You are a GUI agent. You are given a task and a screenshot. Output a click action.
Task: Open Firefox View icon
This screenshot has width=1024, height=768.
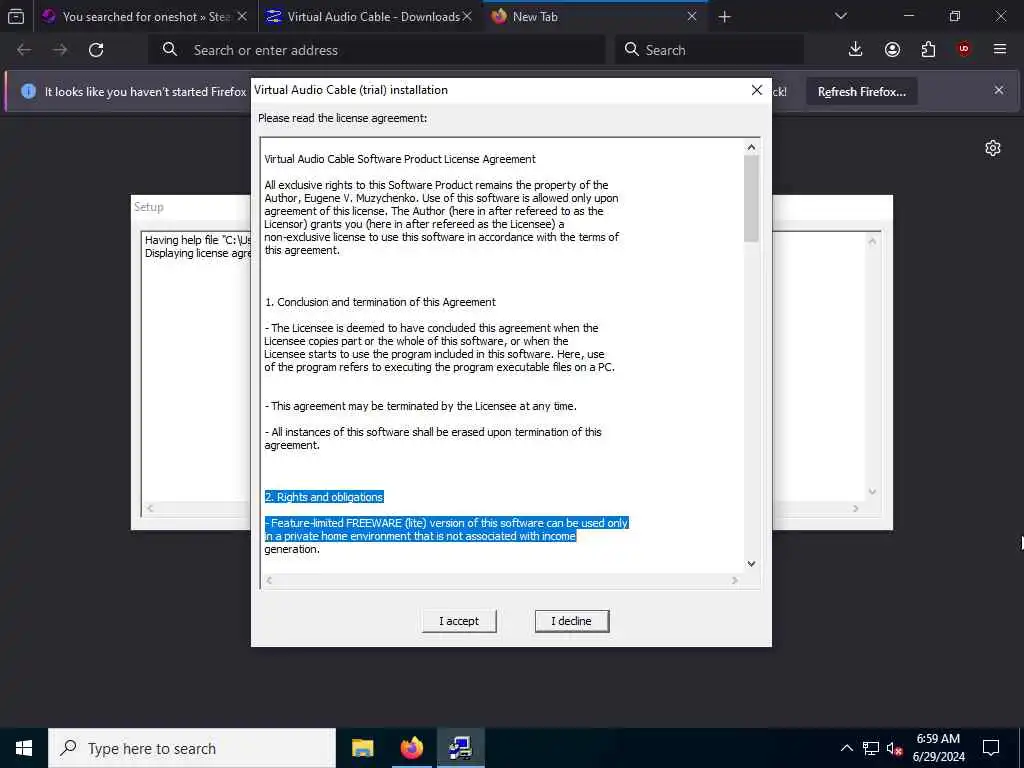click(16, 16)
